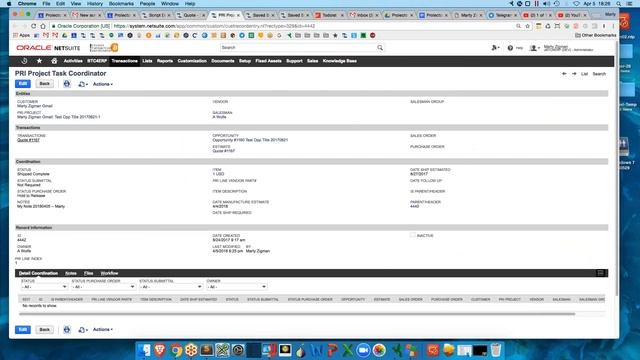The height and width of the screenshot is (360, 640).
Task: Click the Other Bookmarks folder
Action: (596, 36)
